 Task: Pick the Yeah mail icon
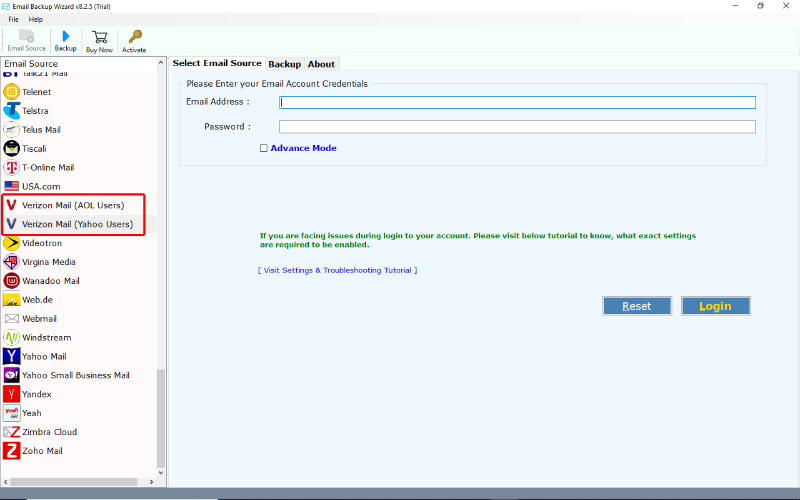[x=11, y=413]
